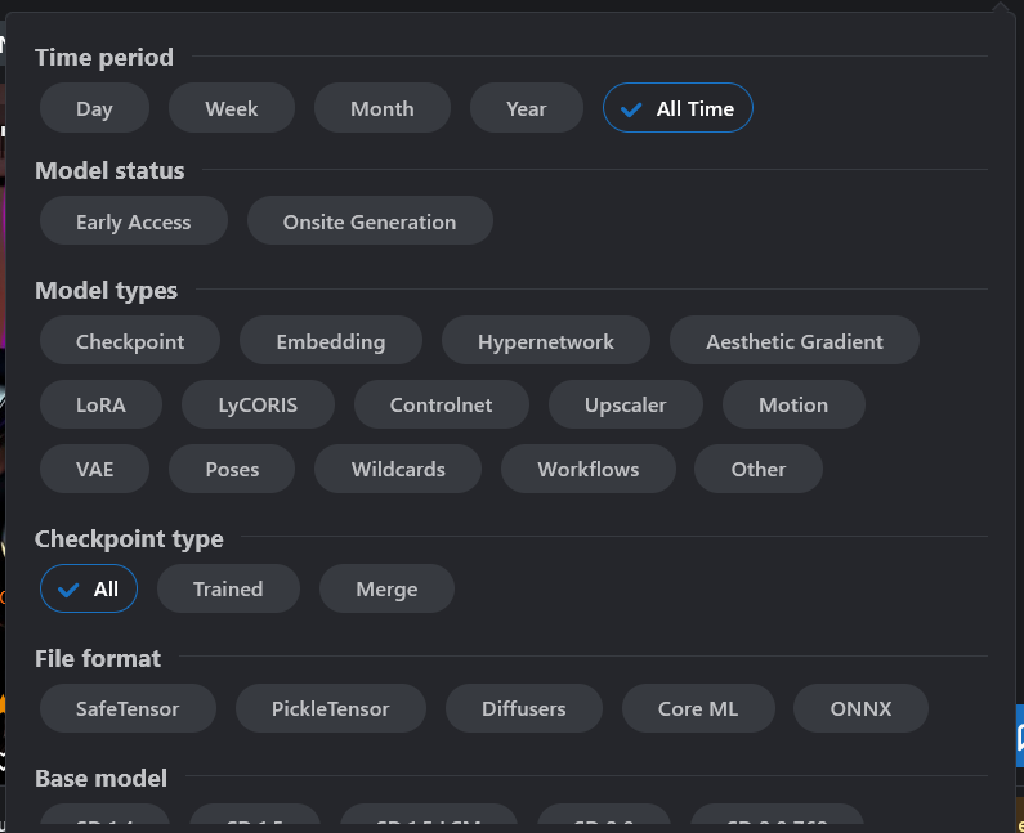Switch time period to Month
1024x833 pixels.
(382, 107)
